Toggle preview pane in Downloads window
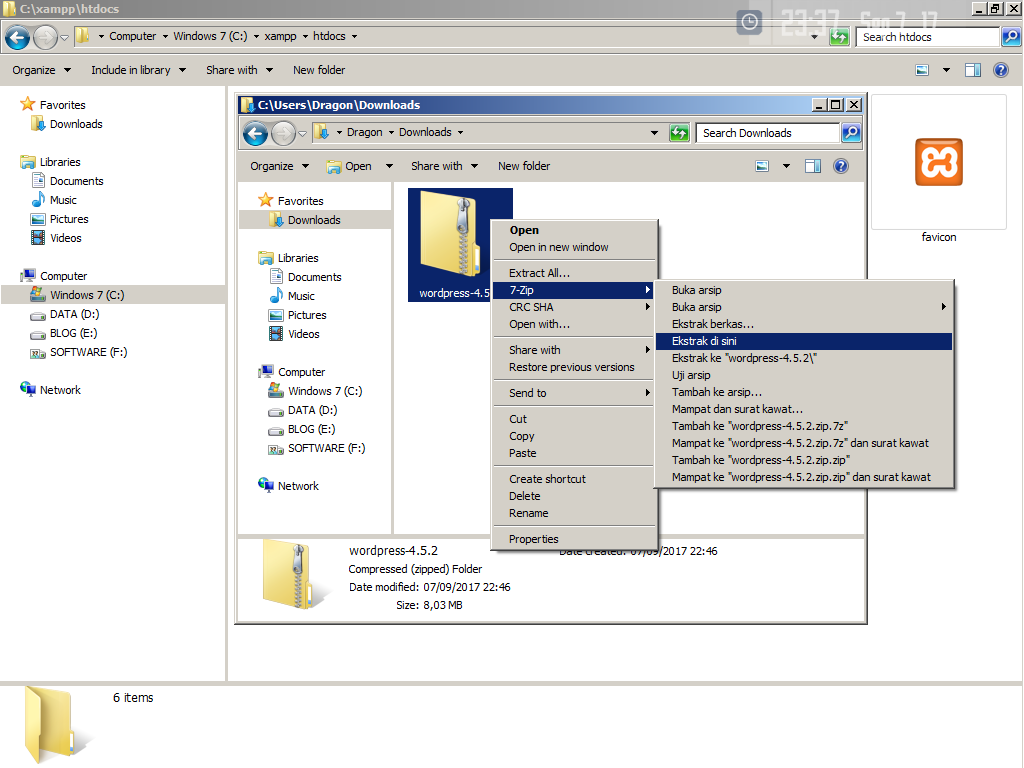Image resolution: width=1024 pixels, height=768 pixels. (x=813, y=166)
